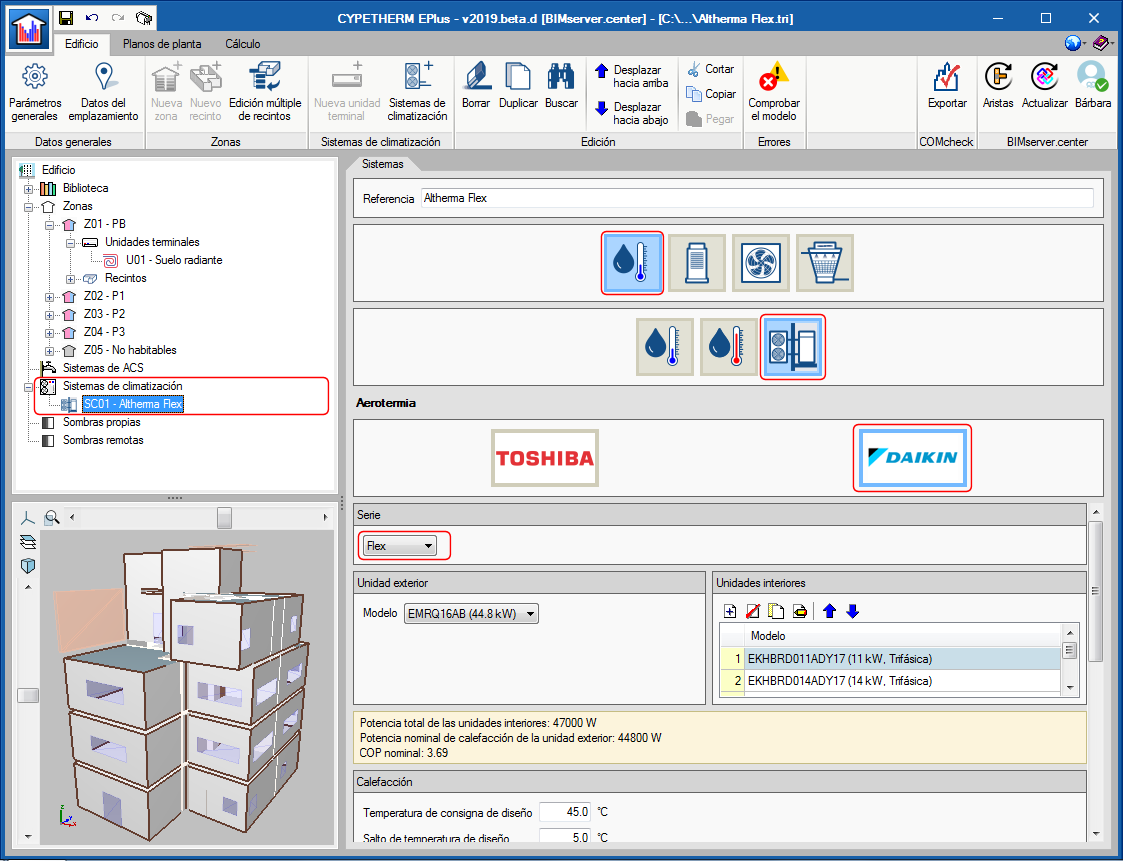Click the vertical slider thumb beside the 3D view

pos(28,695)
